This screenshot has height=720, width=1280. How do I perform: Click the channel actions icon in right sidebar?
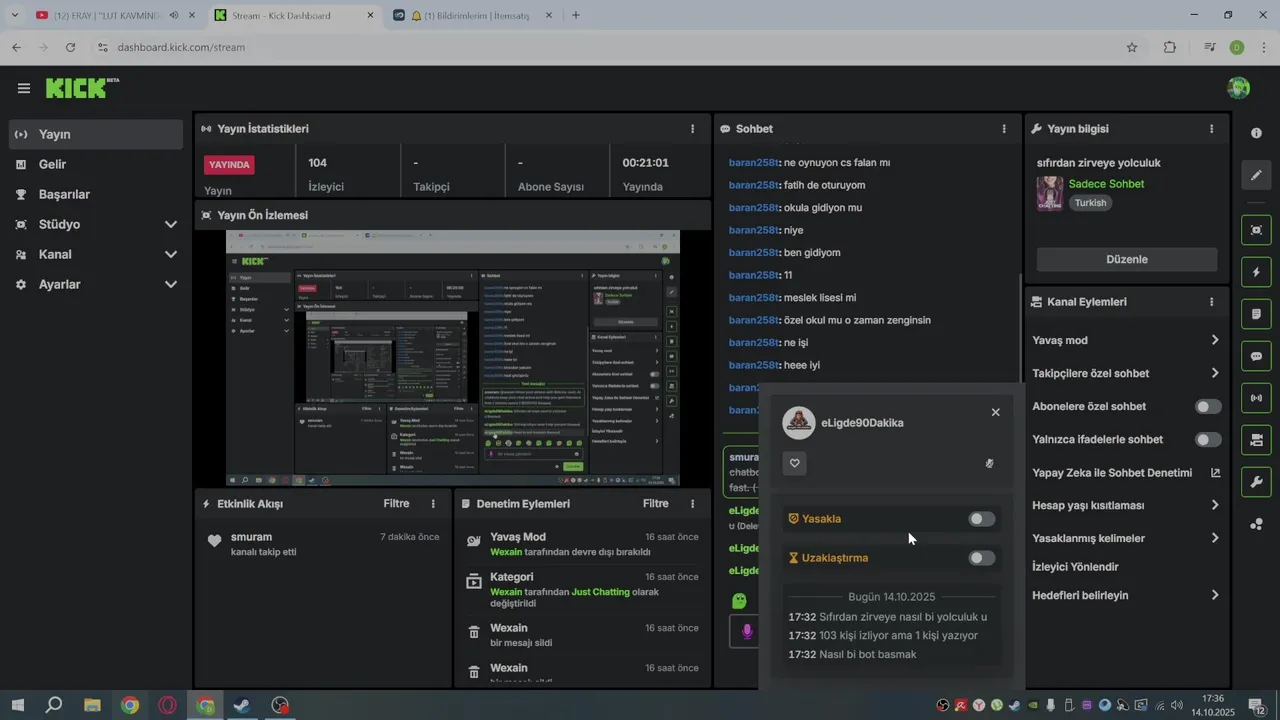pyautogui.click(x=1256, y=440)
